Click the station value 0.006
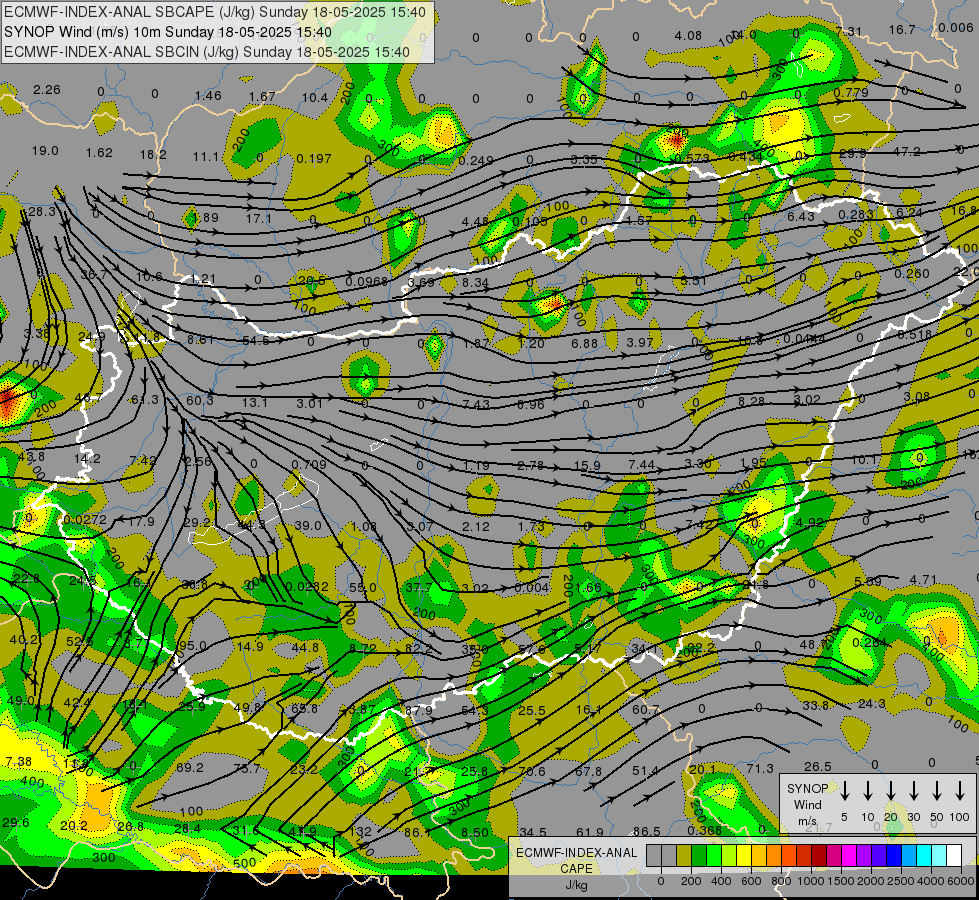This screenshot has width=979, height=900. 955,28
